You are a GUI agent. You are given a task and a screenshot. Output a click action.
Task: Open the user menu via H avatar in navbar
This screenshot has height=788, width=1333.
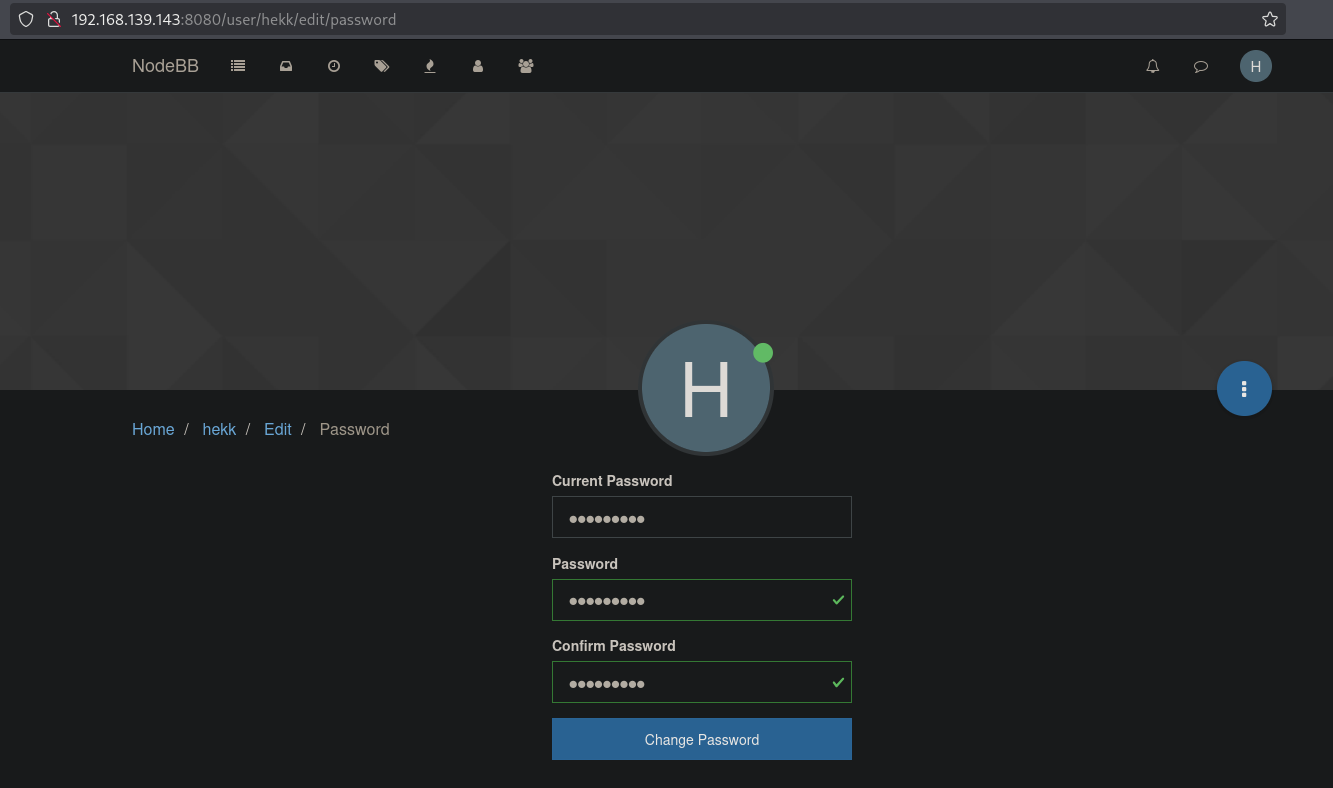tap(1256, 66)
